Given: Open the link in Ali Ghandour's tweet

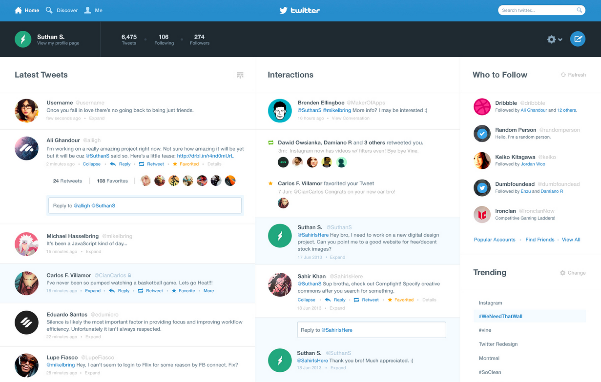Looking at the screenshot, I should click(205, 156).
